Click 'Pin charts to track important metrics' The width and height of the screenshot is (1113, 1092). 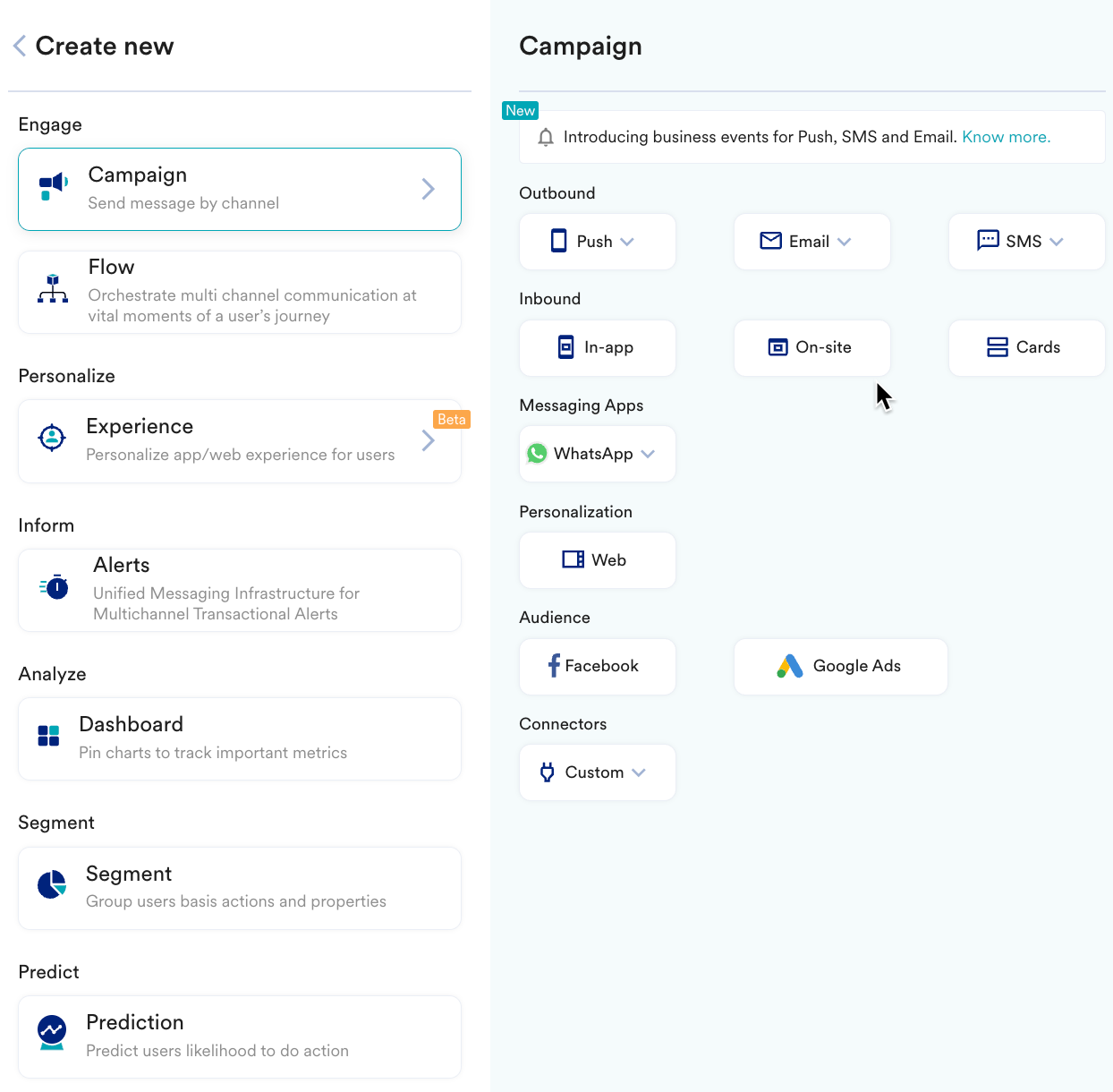[x=213, y=753]
